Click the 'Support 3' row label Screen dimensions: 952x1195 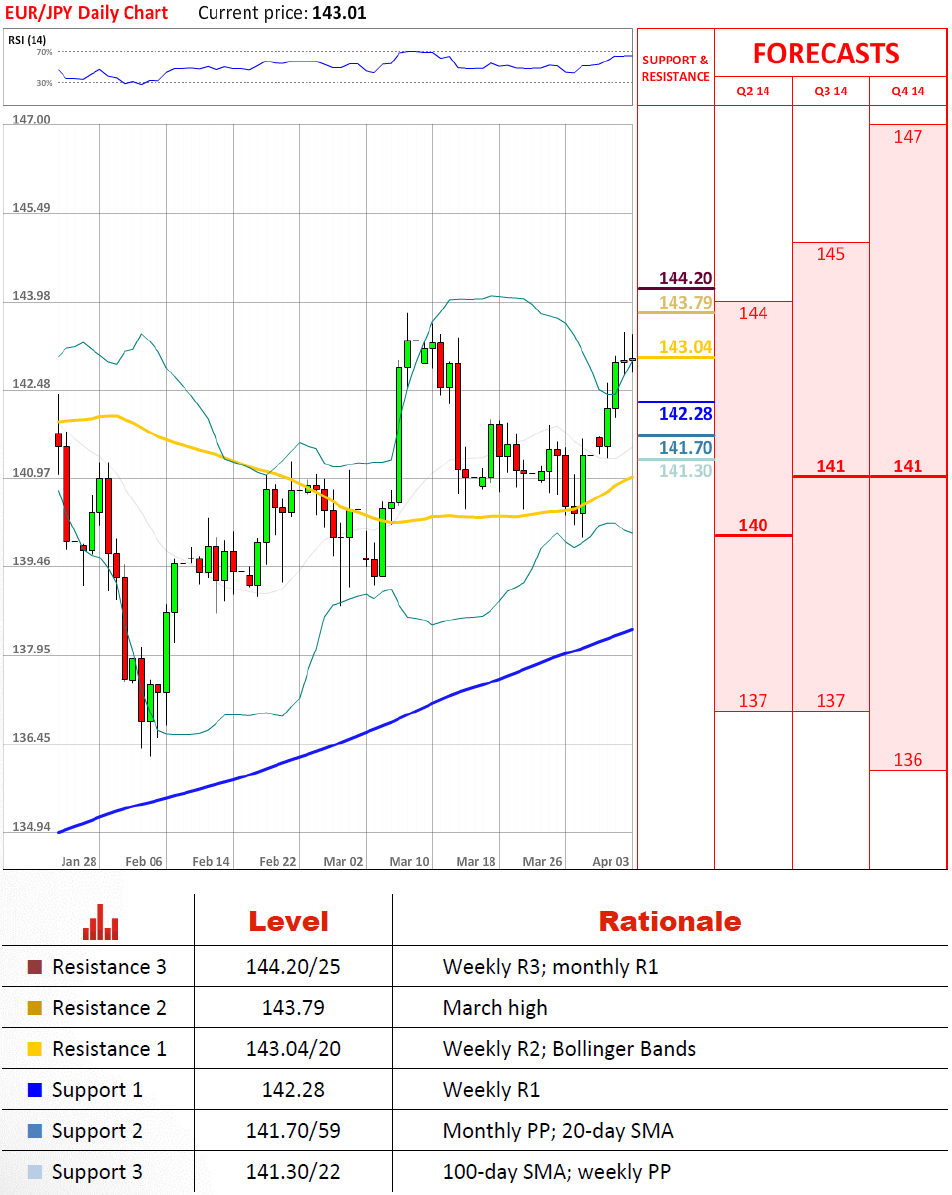point(97,1173)
